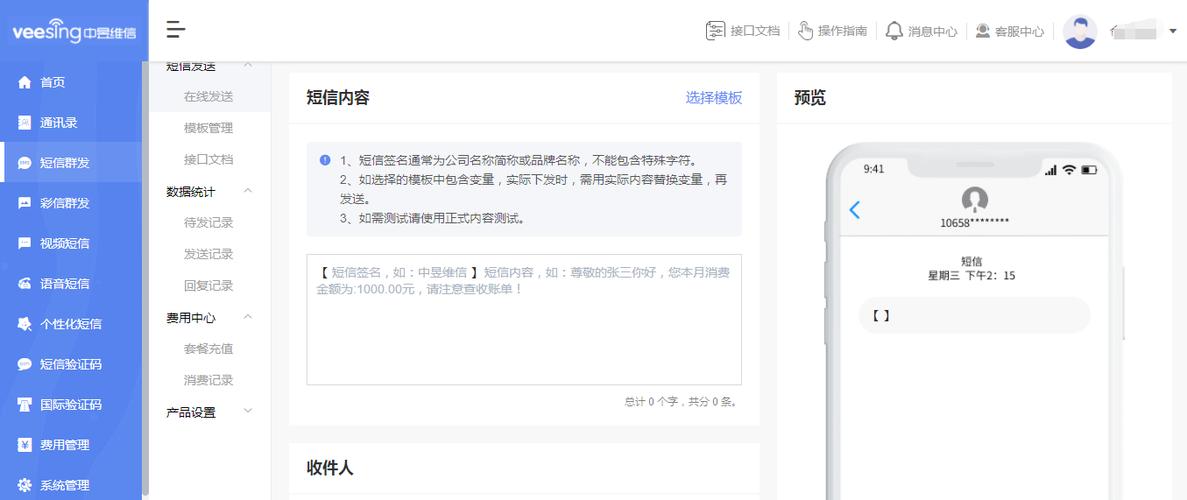Open 彩信群发 in the sidebar
1187x500 pixels.
(64, 203)
